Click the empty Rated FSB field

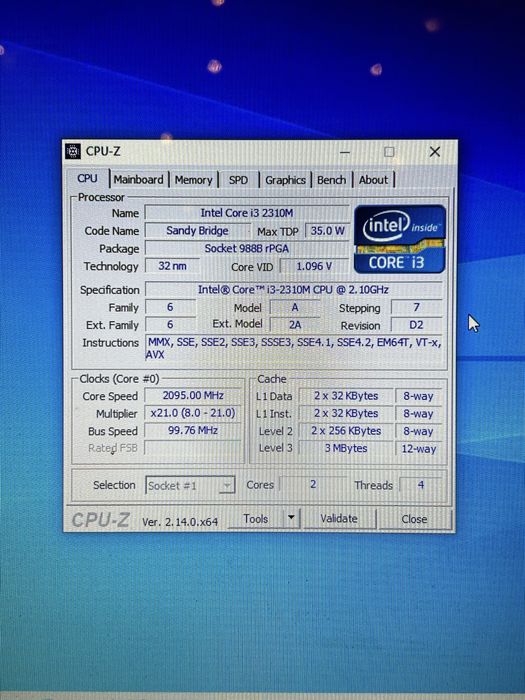click(193, 448)
